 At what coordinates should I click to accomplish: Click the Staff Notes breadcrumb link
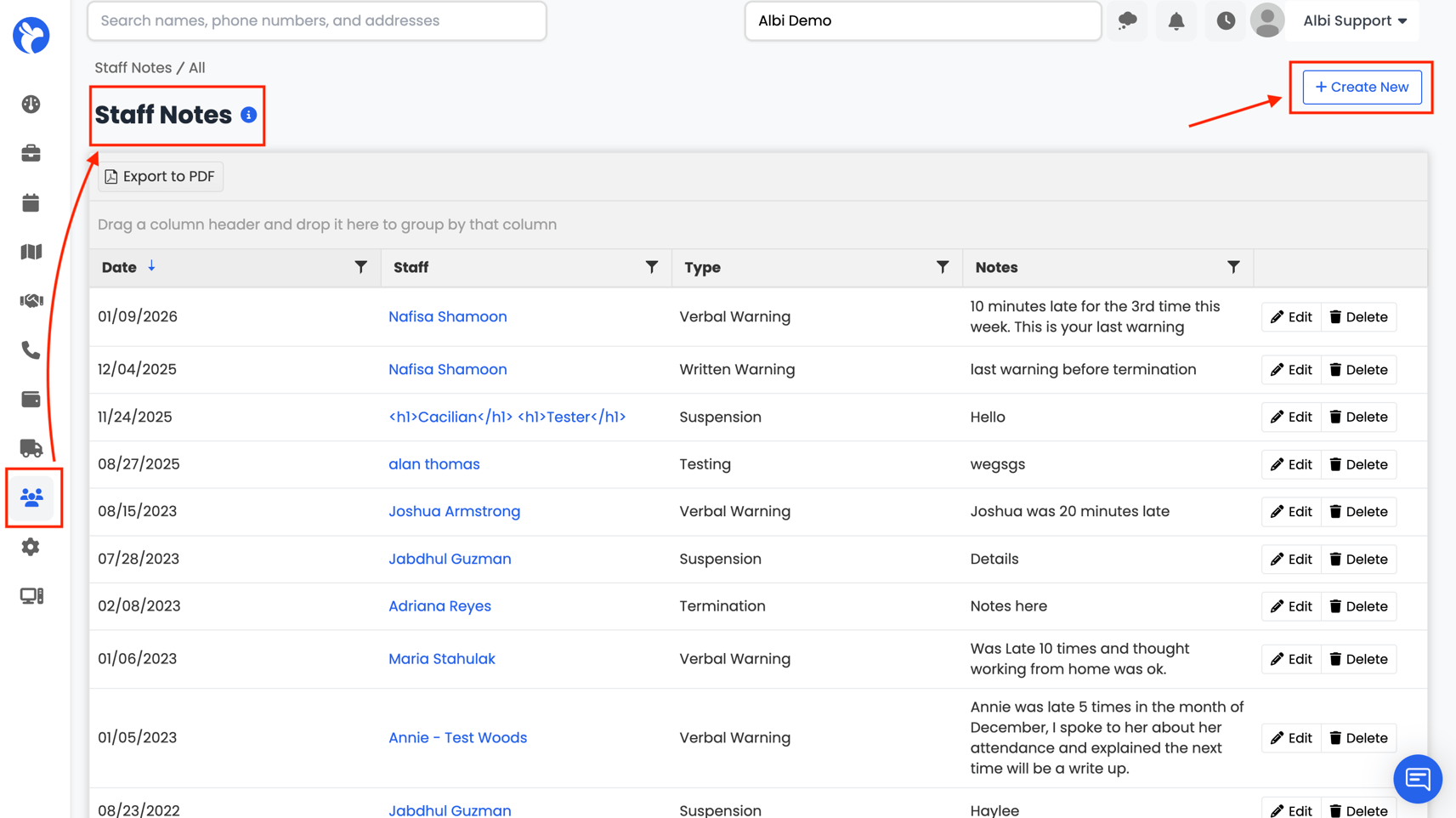[133, 68]
